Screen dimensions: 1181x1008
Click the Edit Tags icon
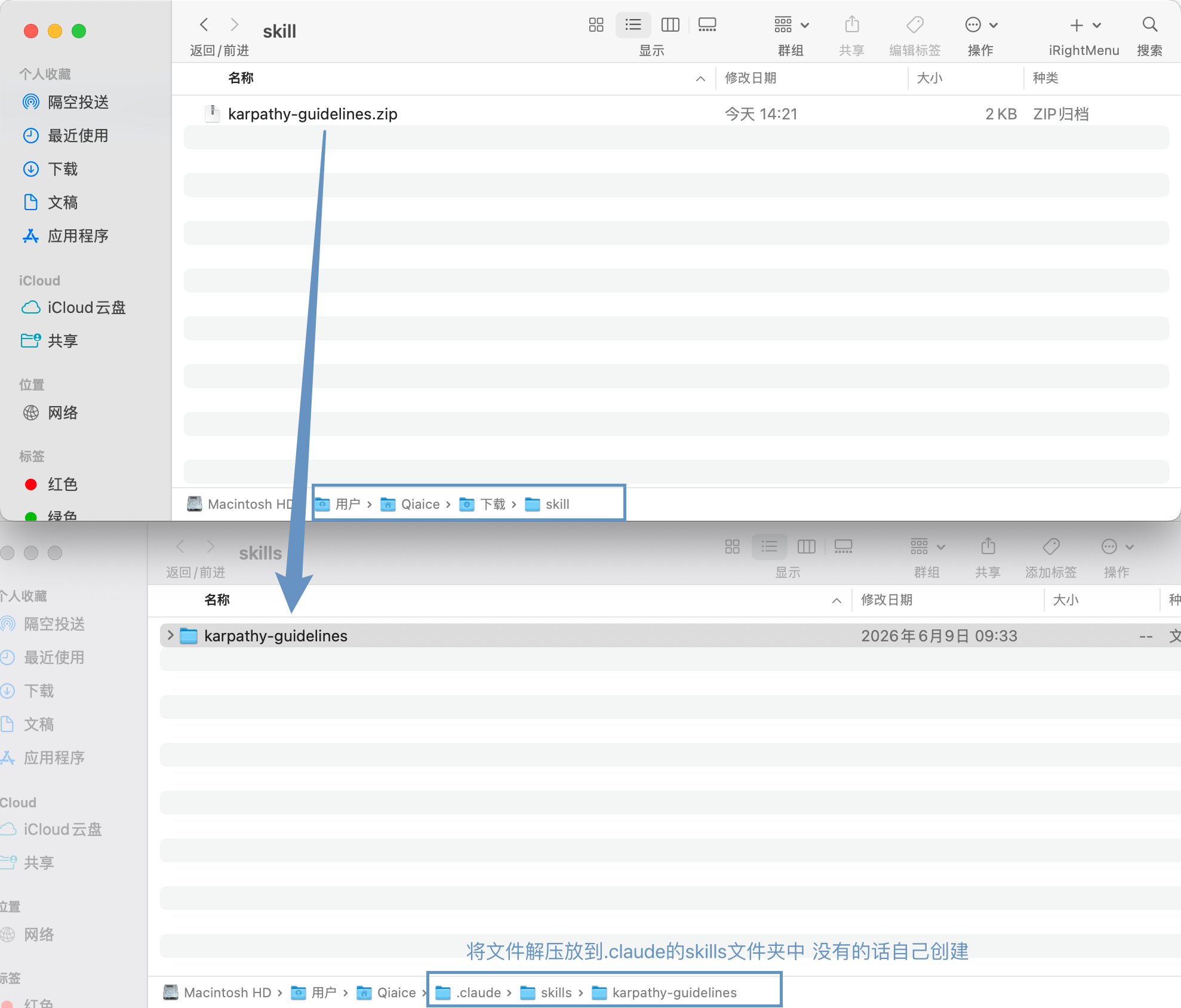tap(915, 24)
